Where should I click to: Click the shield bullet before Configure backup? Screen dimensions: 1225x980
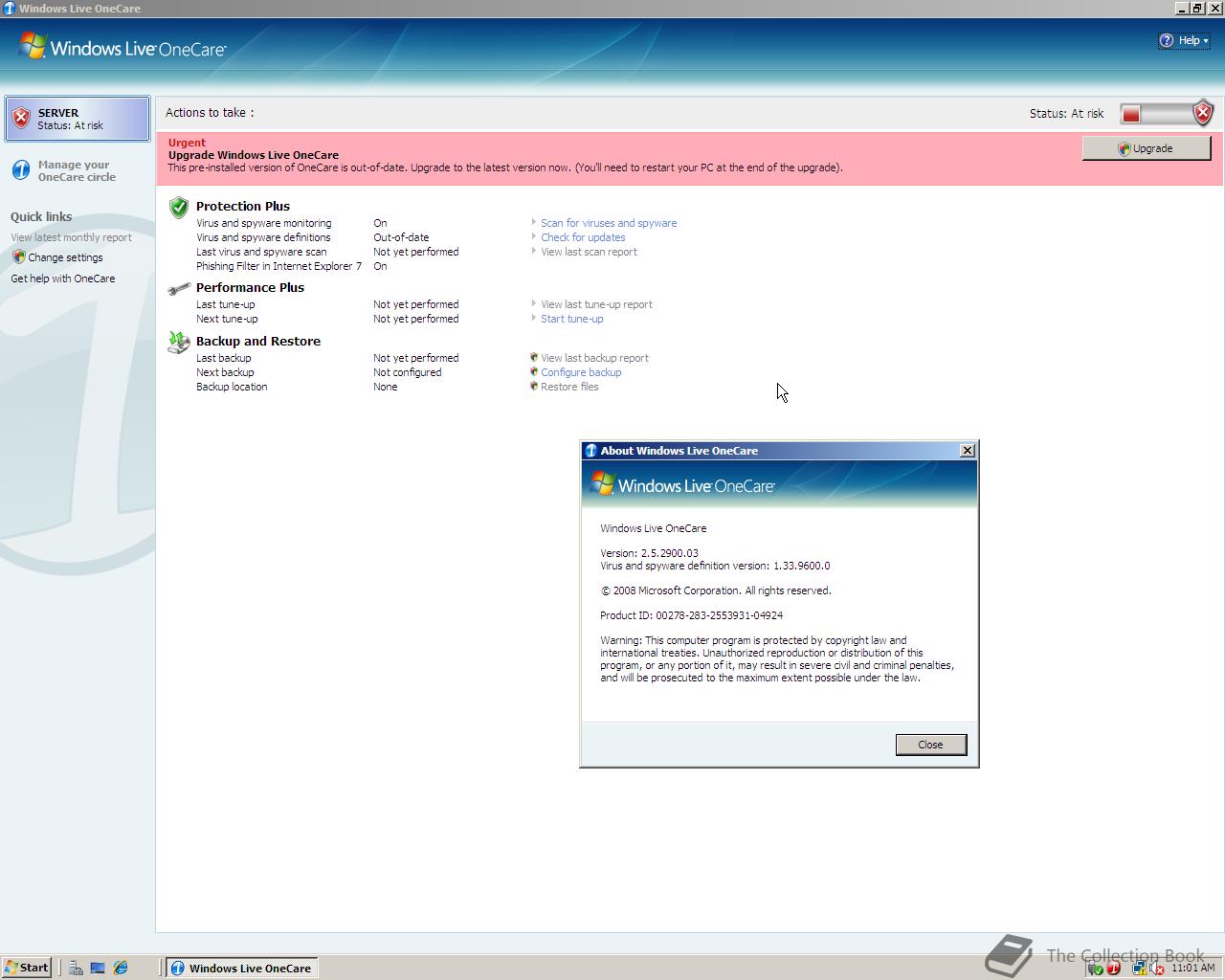tap(534, 371)
